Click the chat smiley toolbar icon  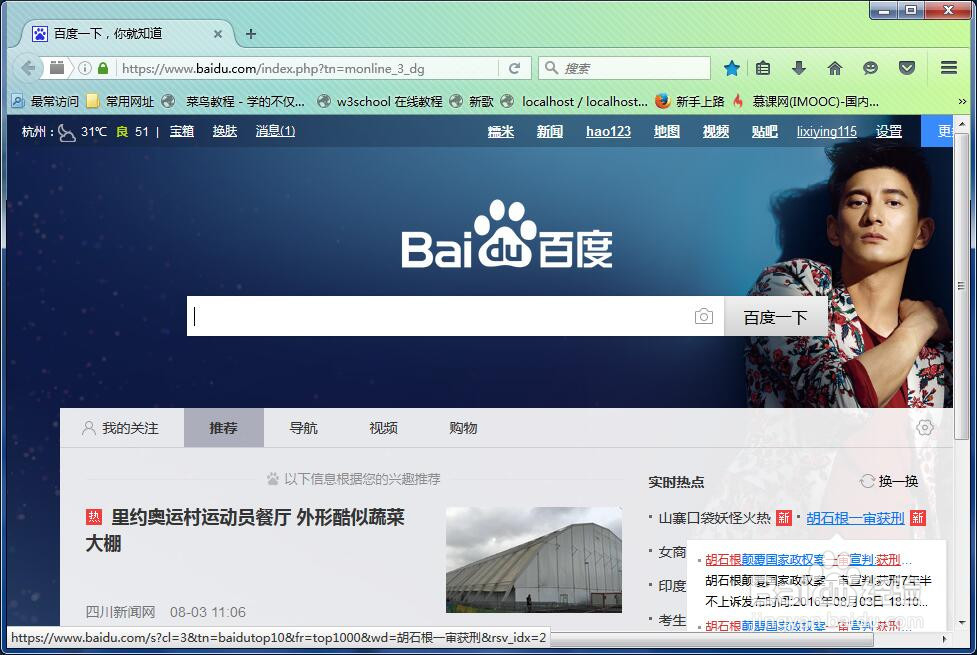click(870, 68)
